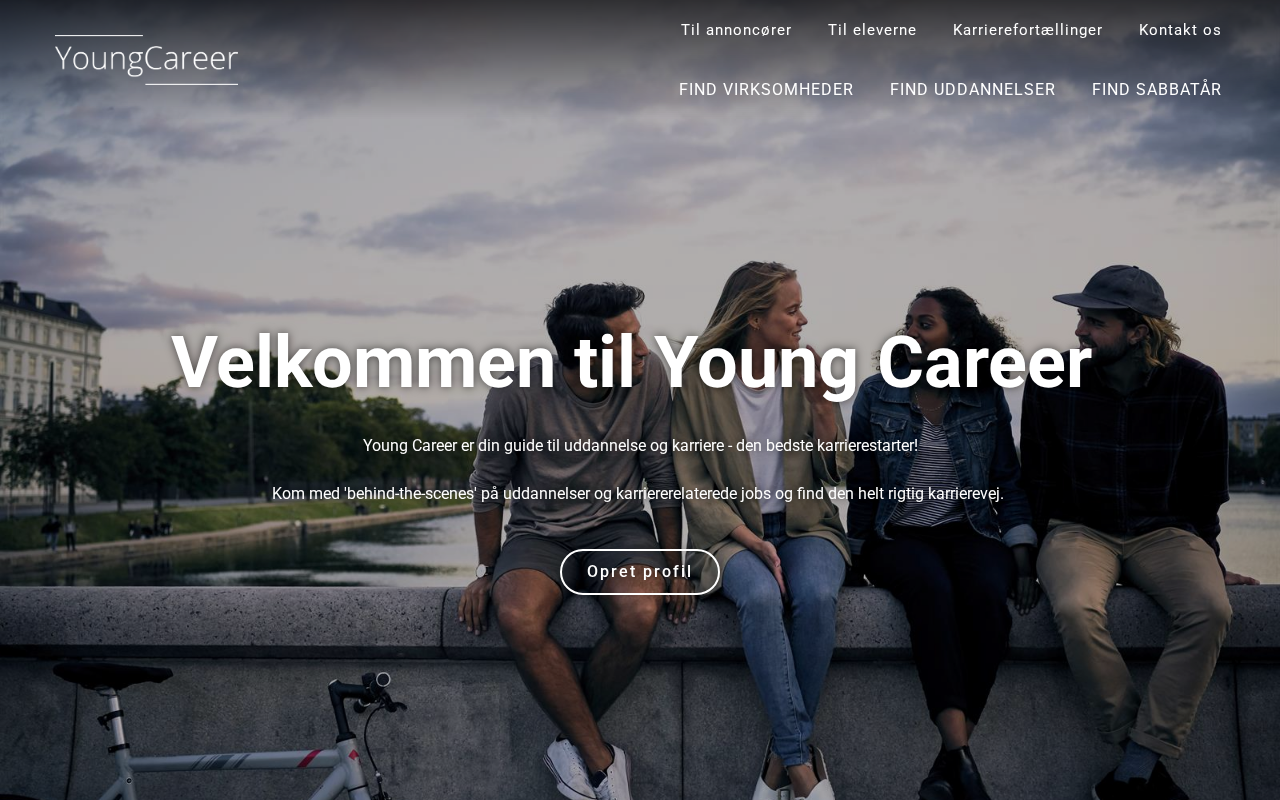The image size is (1280, 800).
Task: Open Karrierefortællinger in the top navigation
Action: (x=1027, y=30)
